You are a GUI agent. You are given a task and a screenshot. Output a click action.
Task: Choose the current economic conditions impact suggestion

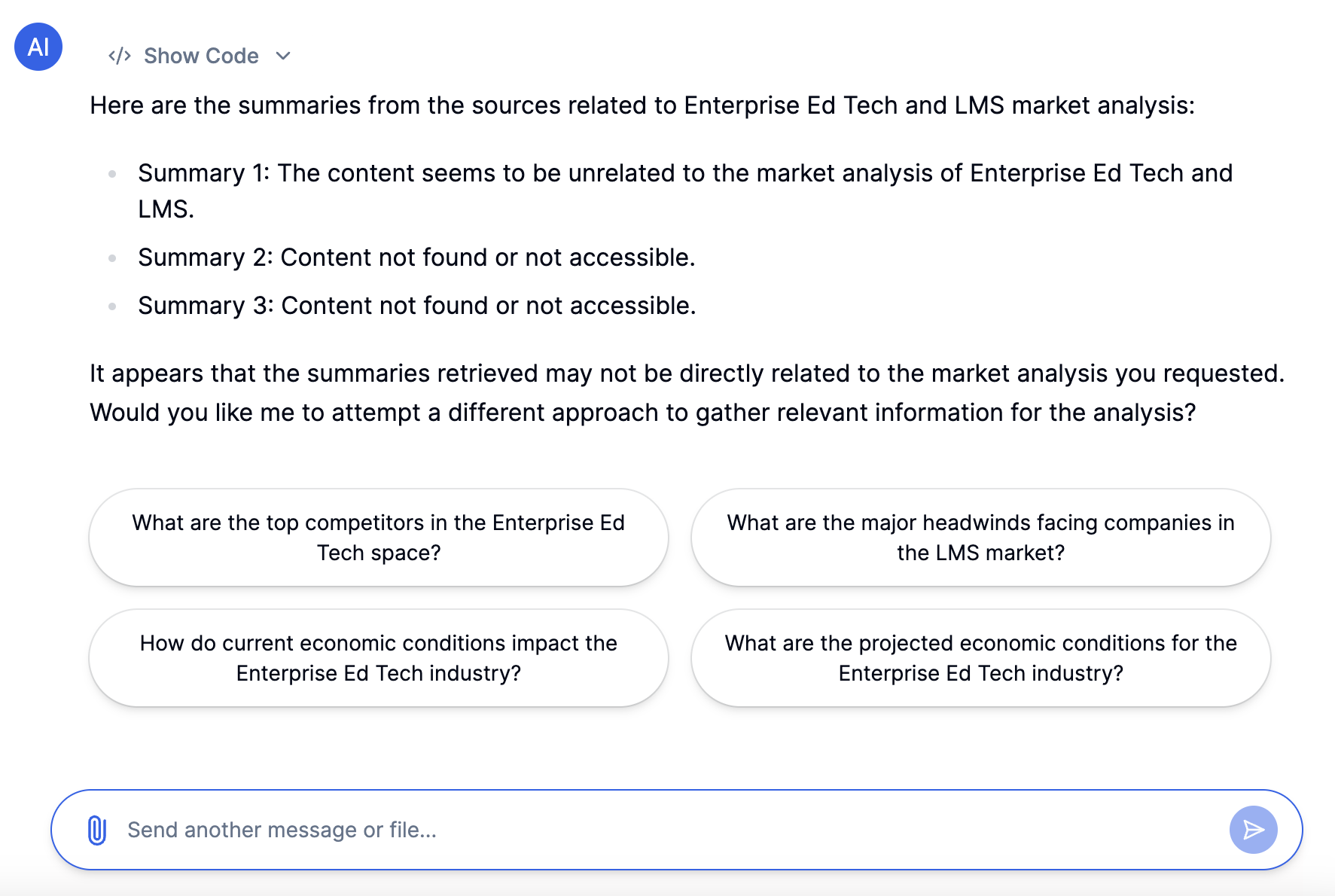(379, 658)
